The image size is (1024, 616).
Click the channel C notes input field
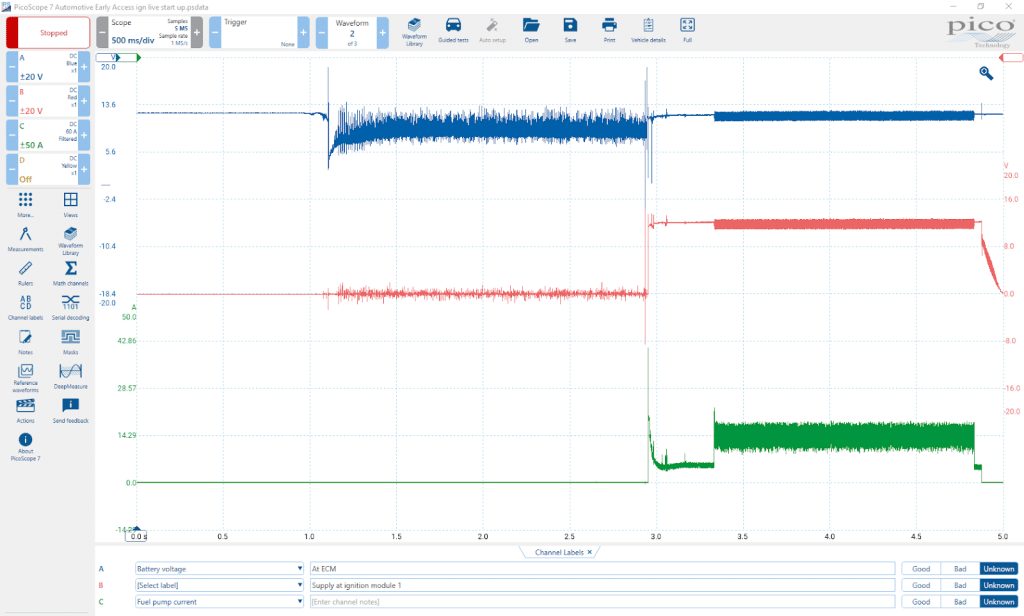[x=602, y=602]
